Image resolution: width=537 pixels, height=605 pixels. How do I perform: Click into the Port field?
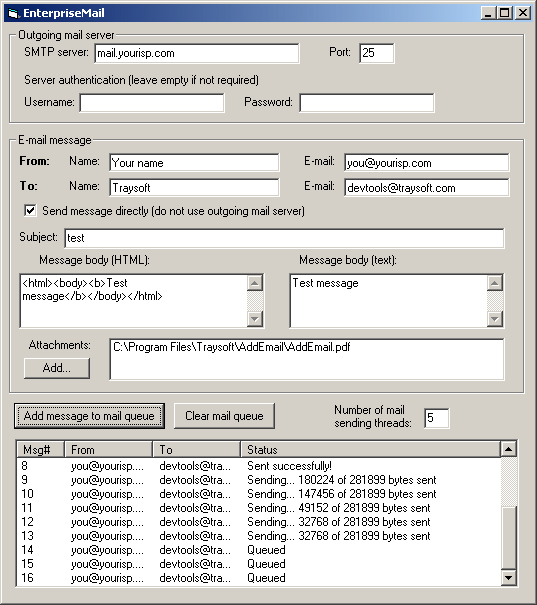[377, 53]
